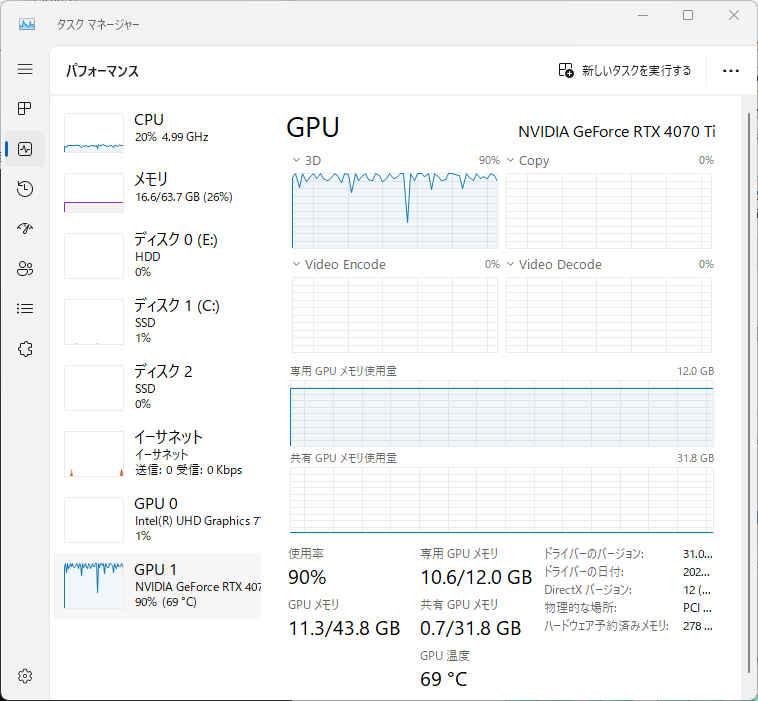758x701 pixels.
Task: Open the 3D graph engine dropdown
Action: (297, 160)
